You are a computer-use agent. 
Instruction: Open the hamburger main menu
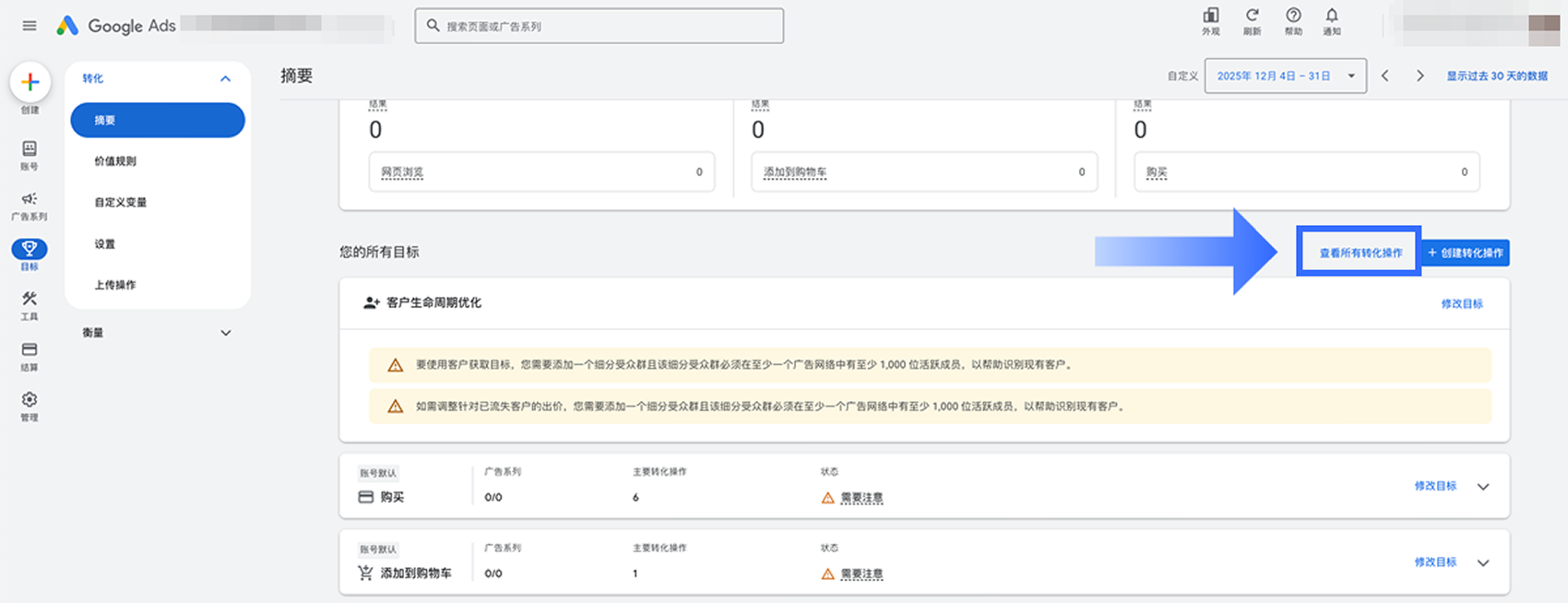point(30,26)
